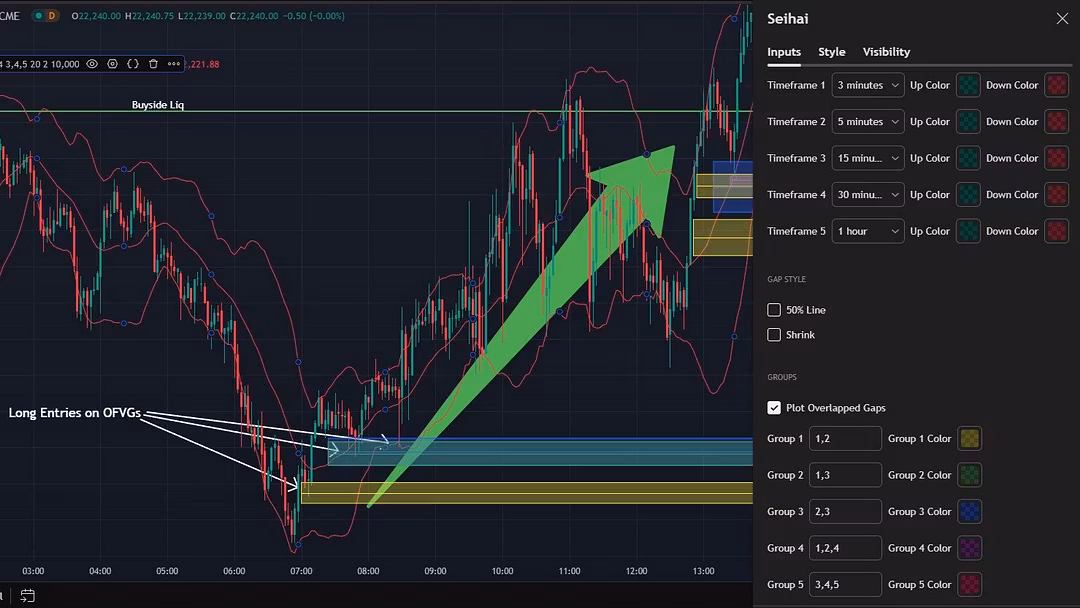The image size is (1080, 608).
Task: Click the Group 1 yellow color swatch
Action: 969,439
